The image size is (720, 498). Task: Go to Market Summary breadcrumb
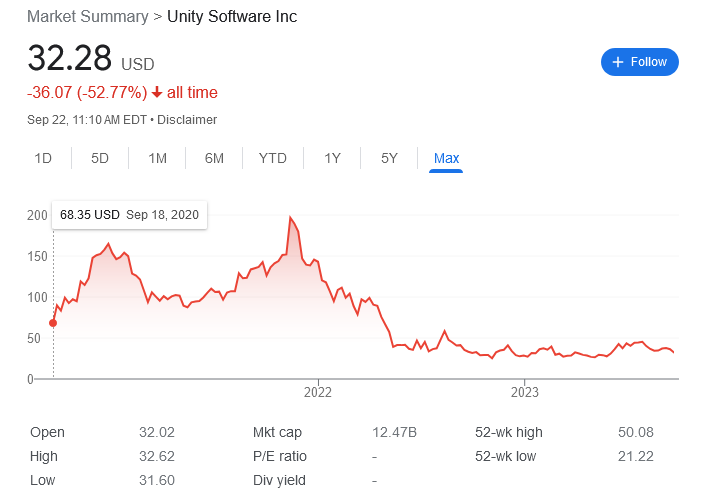[88, 17]
